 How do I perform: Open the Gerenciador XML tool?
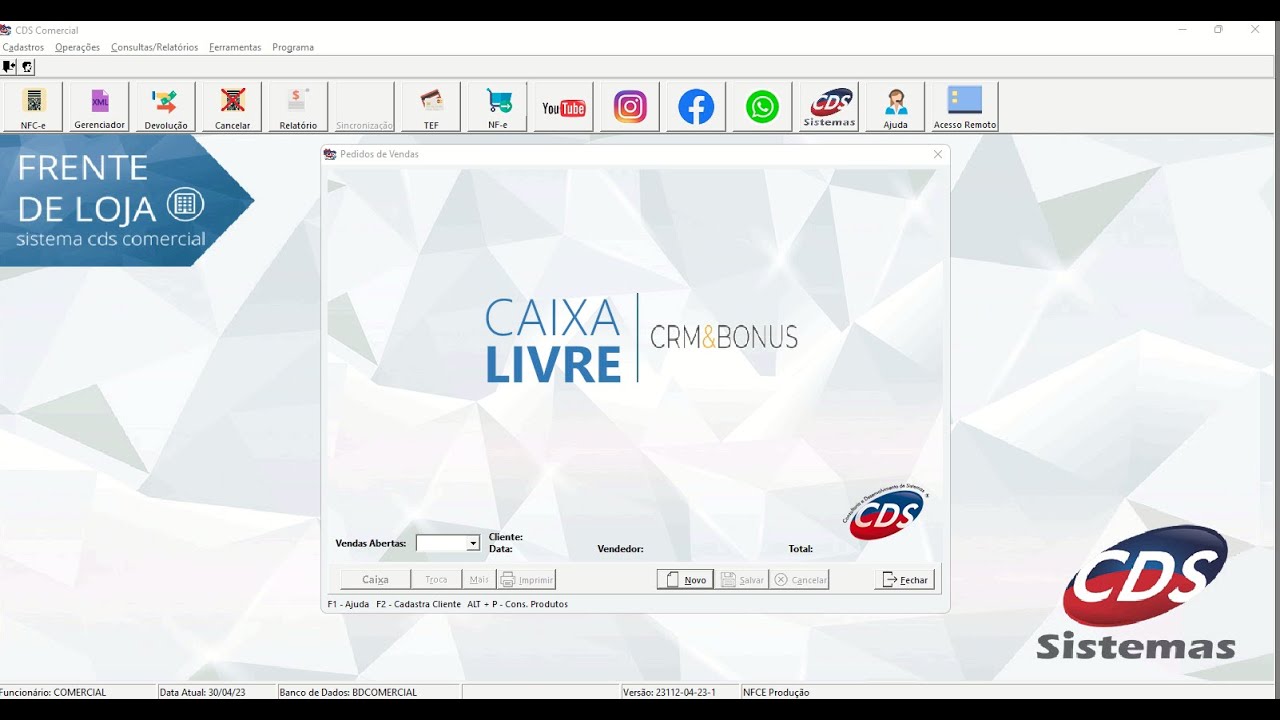99,107
